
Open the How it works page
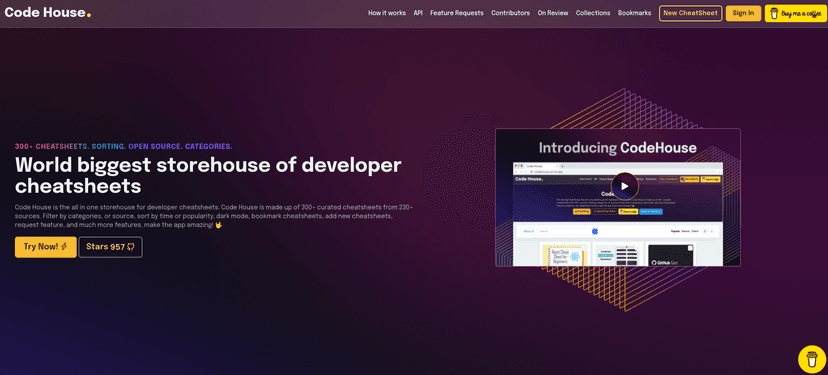coord(387,13)
